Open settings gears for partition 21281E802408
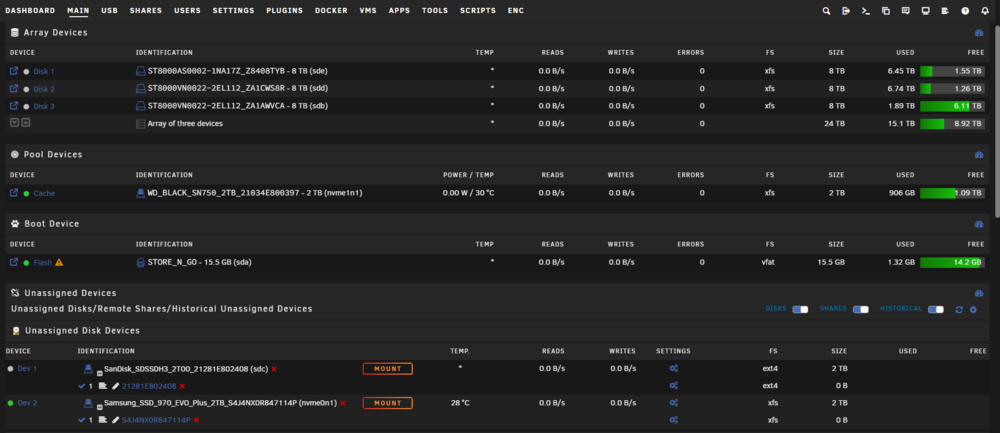Screen dimensions: 1000x433 coord(673,386)
